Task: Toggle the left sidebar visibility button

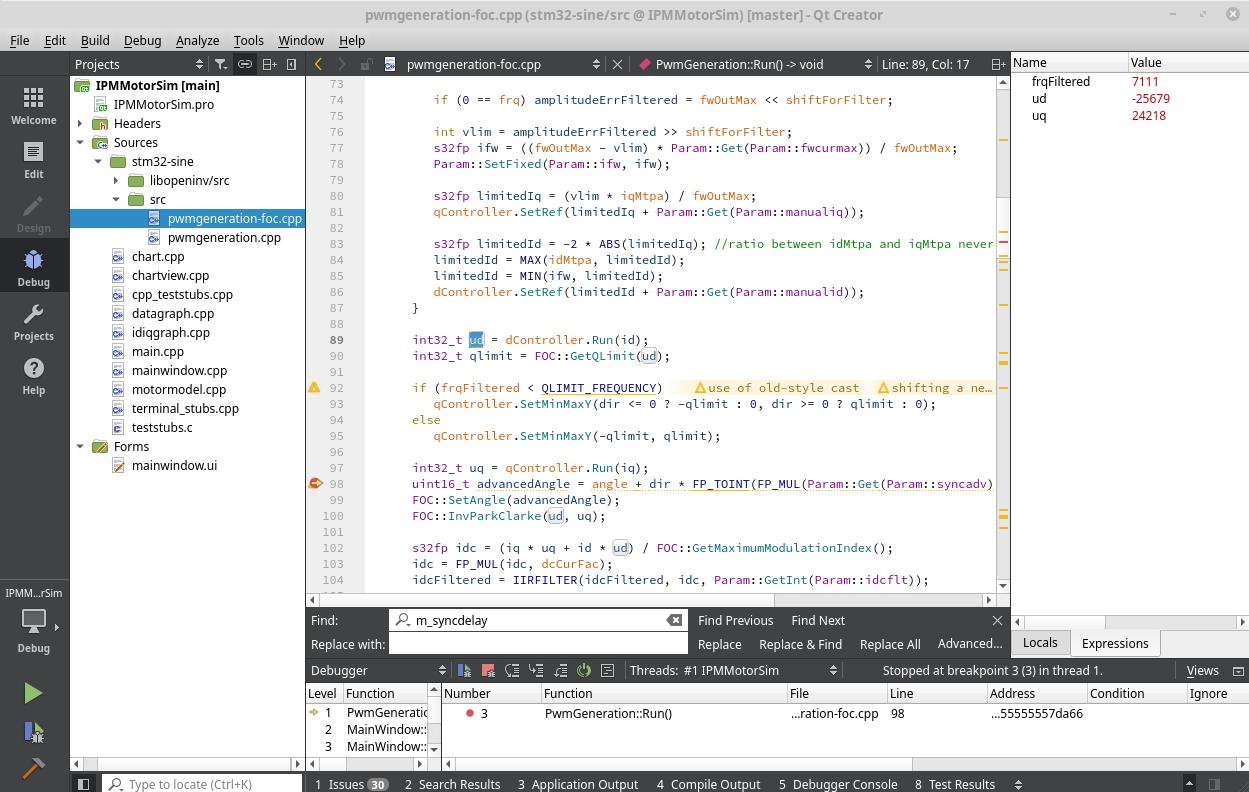Action: pyautogui.click(x=84, y=784)
